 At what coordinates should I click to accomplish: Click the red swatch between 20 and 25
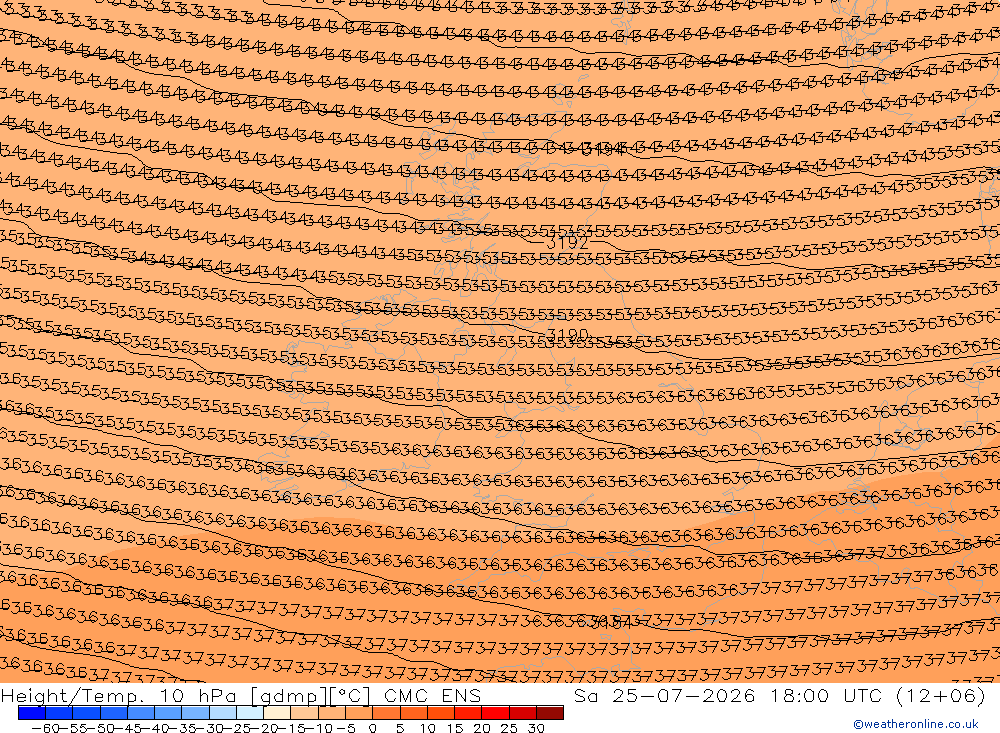[x=496, y=712]
